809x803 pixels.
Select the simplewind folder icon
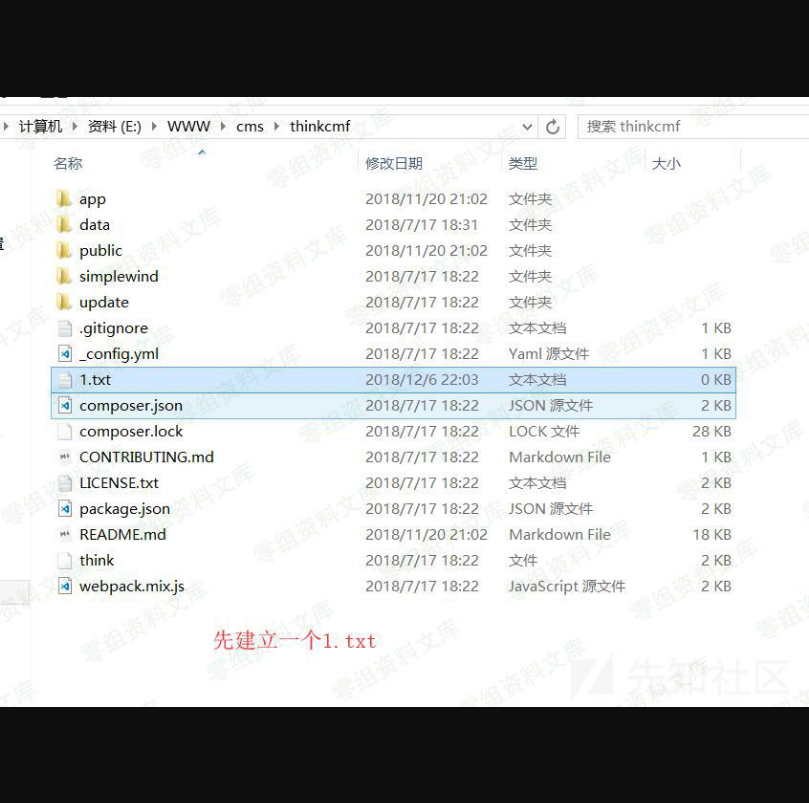(x=64, y=277)
